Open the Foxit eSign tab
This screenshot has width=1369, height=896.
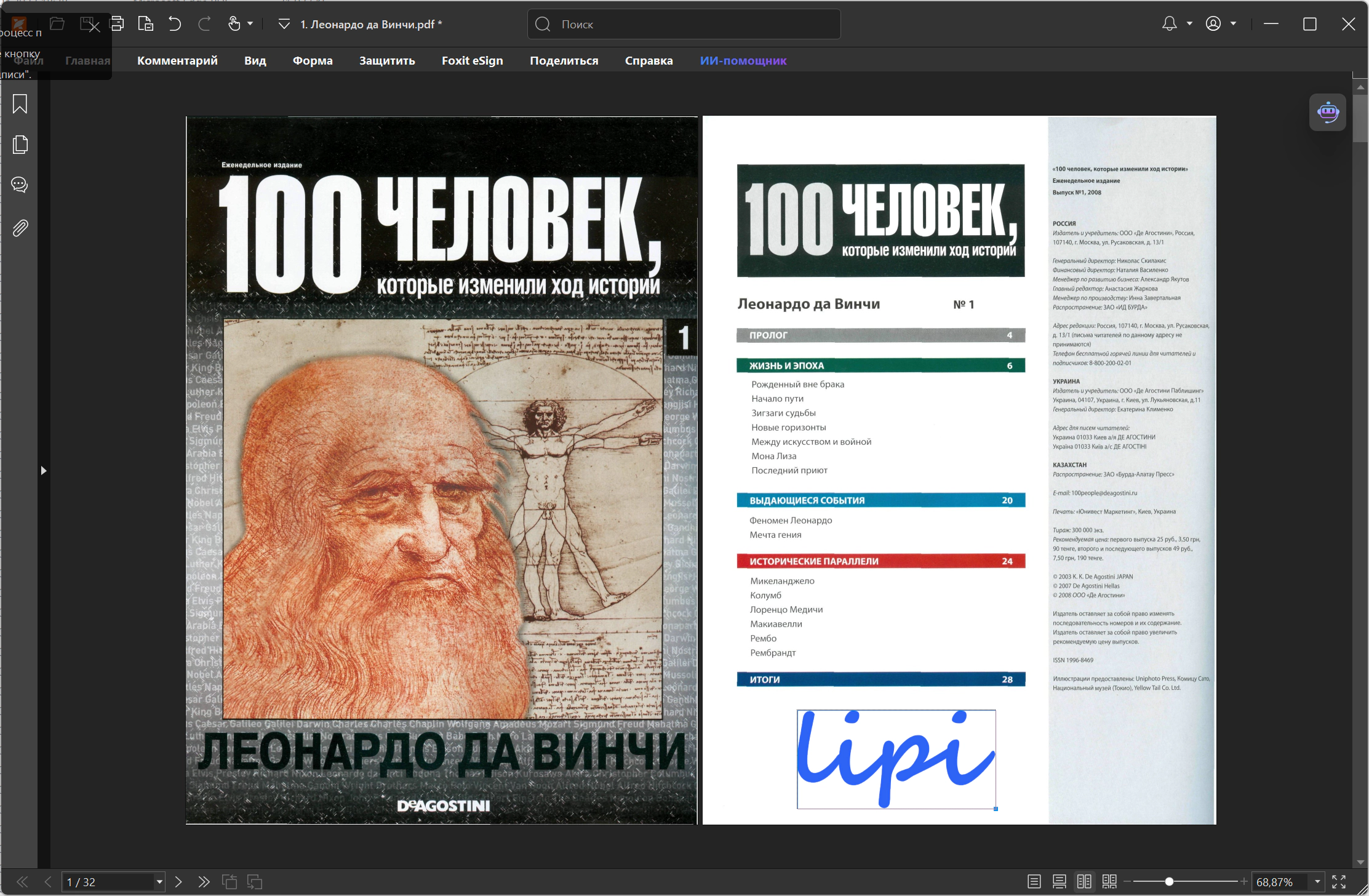coord(473,60)
